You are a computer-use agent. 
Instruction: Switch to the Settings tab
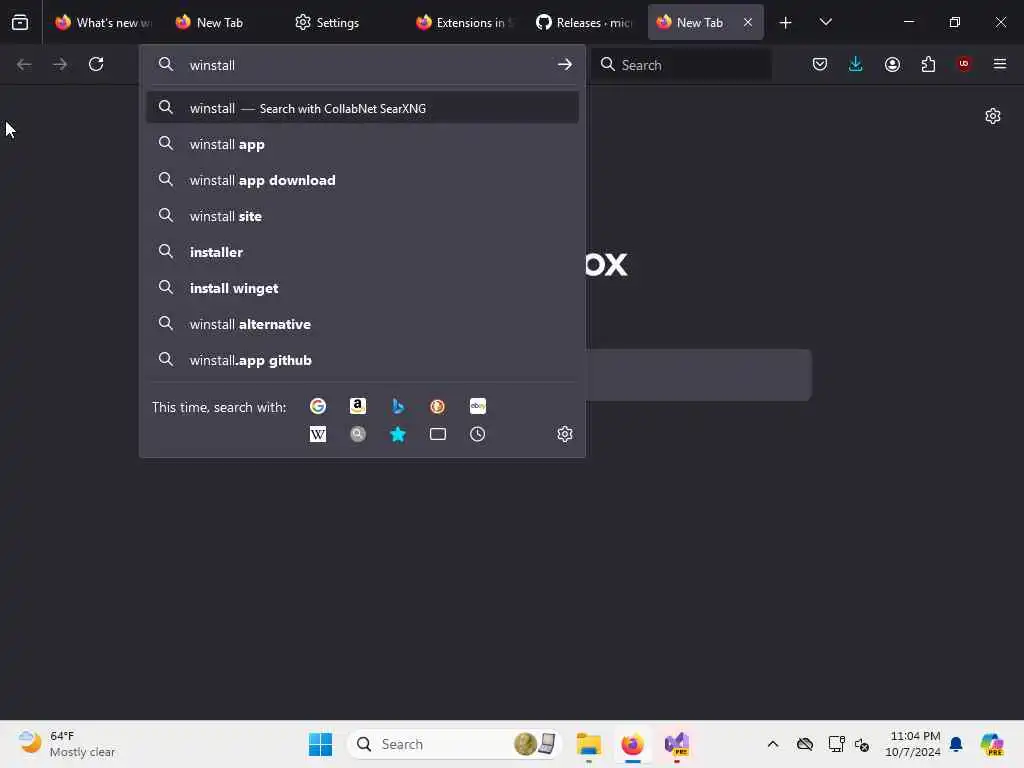[342, 22]
